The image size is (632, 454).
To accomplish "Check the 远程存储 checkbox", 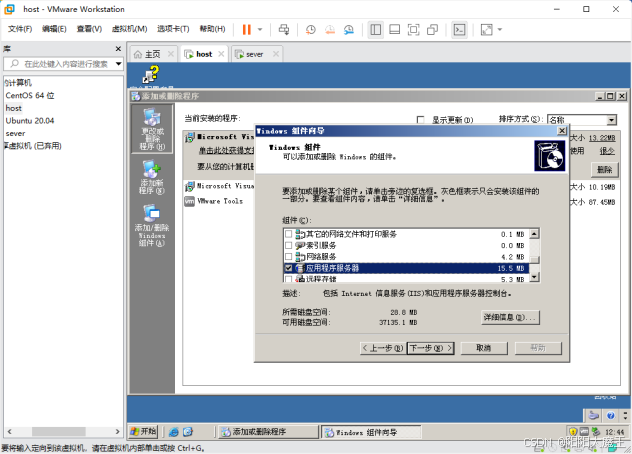I will [x=289, y=279].
